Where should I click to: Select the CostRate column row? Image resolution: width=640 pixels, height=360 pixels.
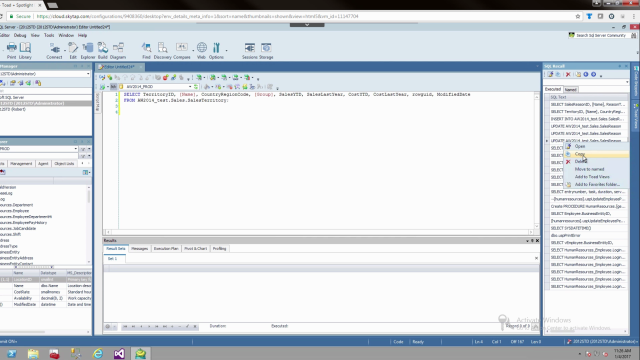pos(46,292)
